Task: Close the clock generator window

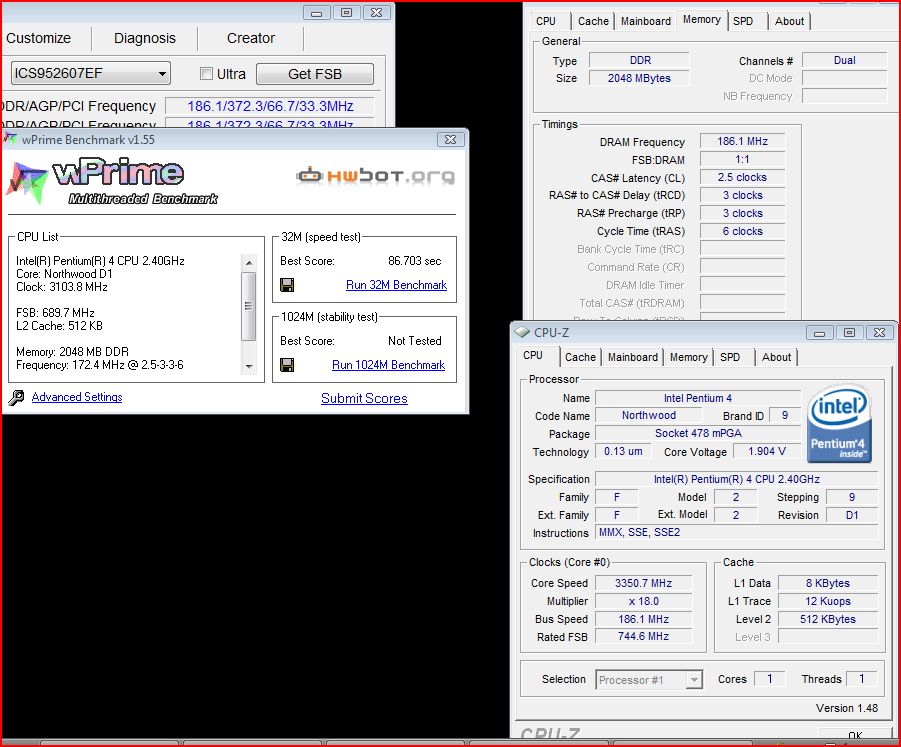Action: [376, 13]
